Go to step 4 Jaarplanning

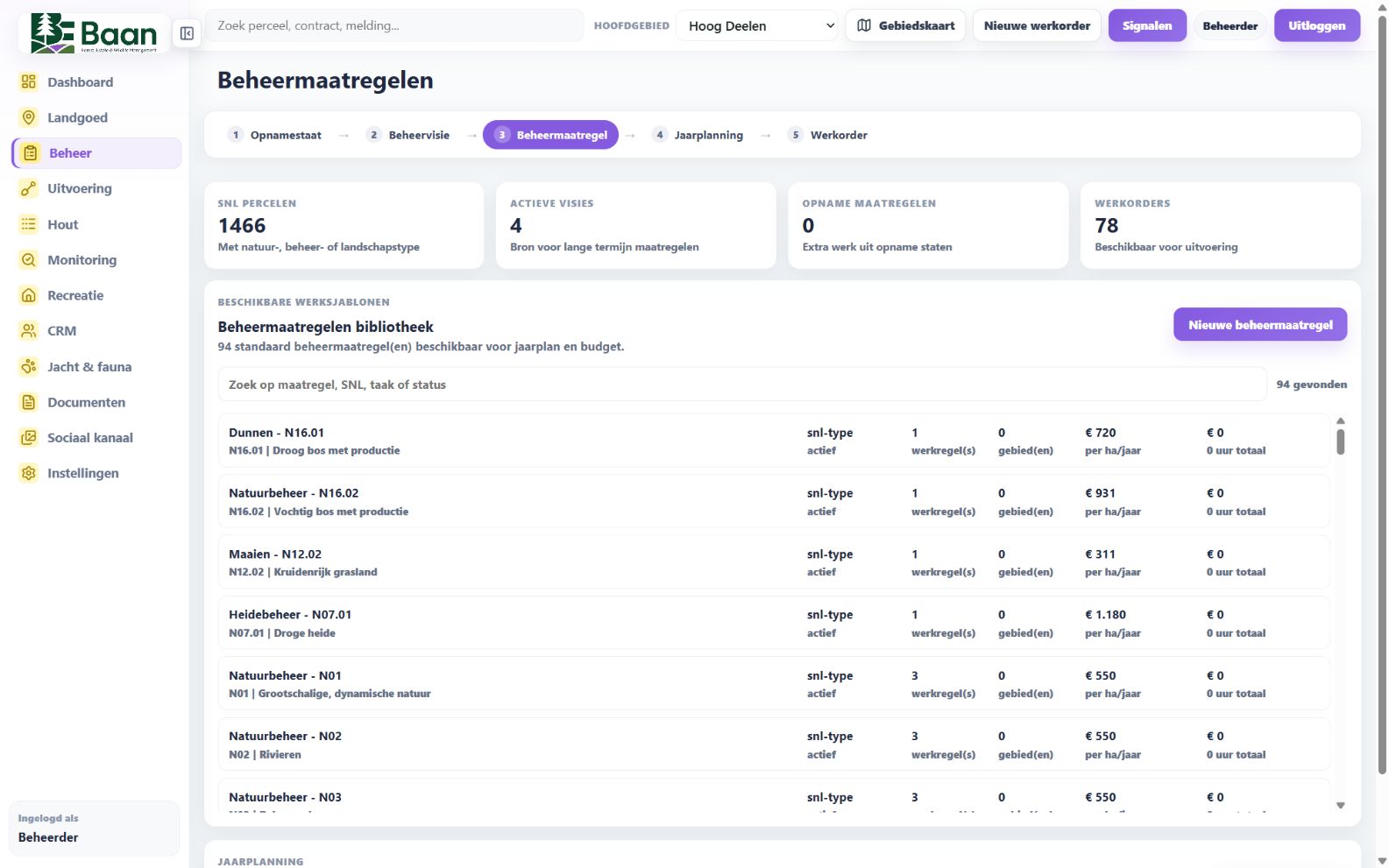[x=698, y=135]
